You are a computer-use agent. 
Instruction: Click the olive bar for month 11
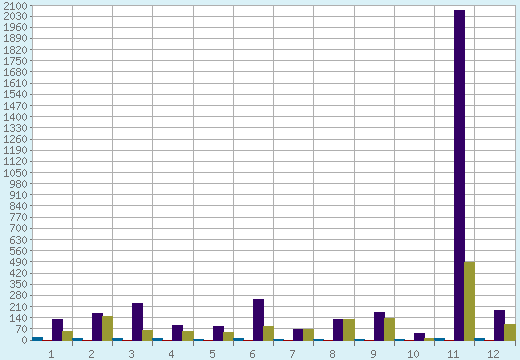click(x=469, y=301)
